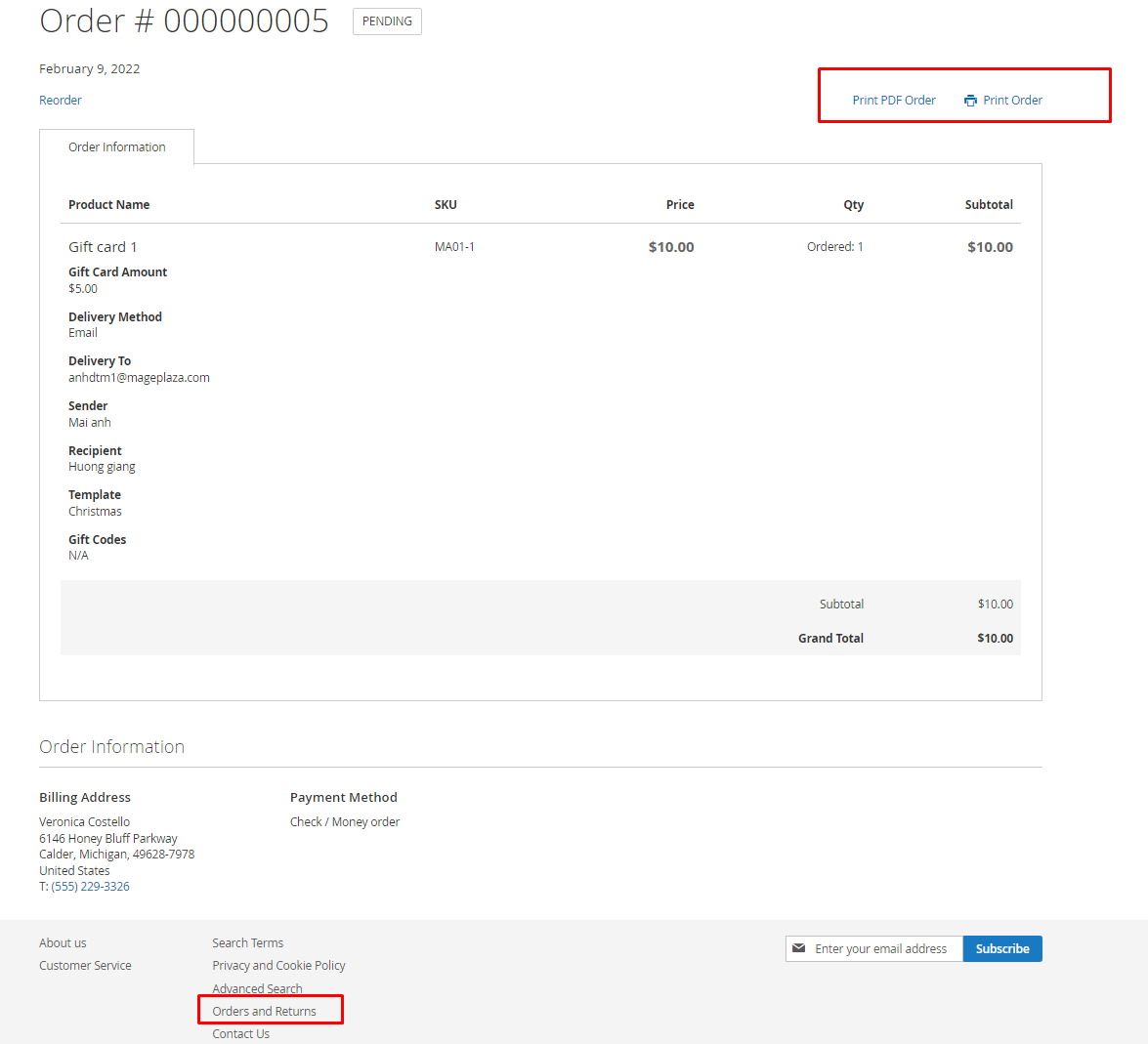Click the billing phone number (555) 229-3326
Image resolution: width=1148 pixels, height=1044 pixels.
coord(90,887)
